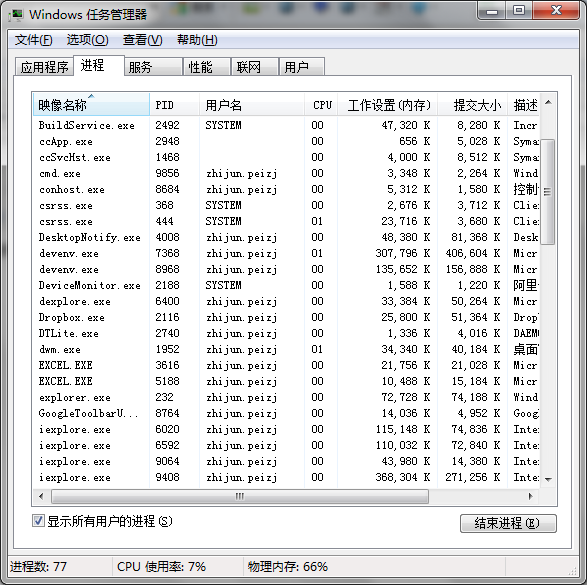Click the vertical scrollbar up arrow
This screenshot has height=585, width=587.
click(548, 102)
